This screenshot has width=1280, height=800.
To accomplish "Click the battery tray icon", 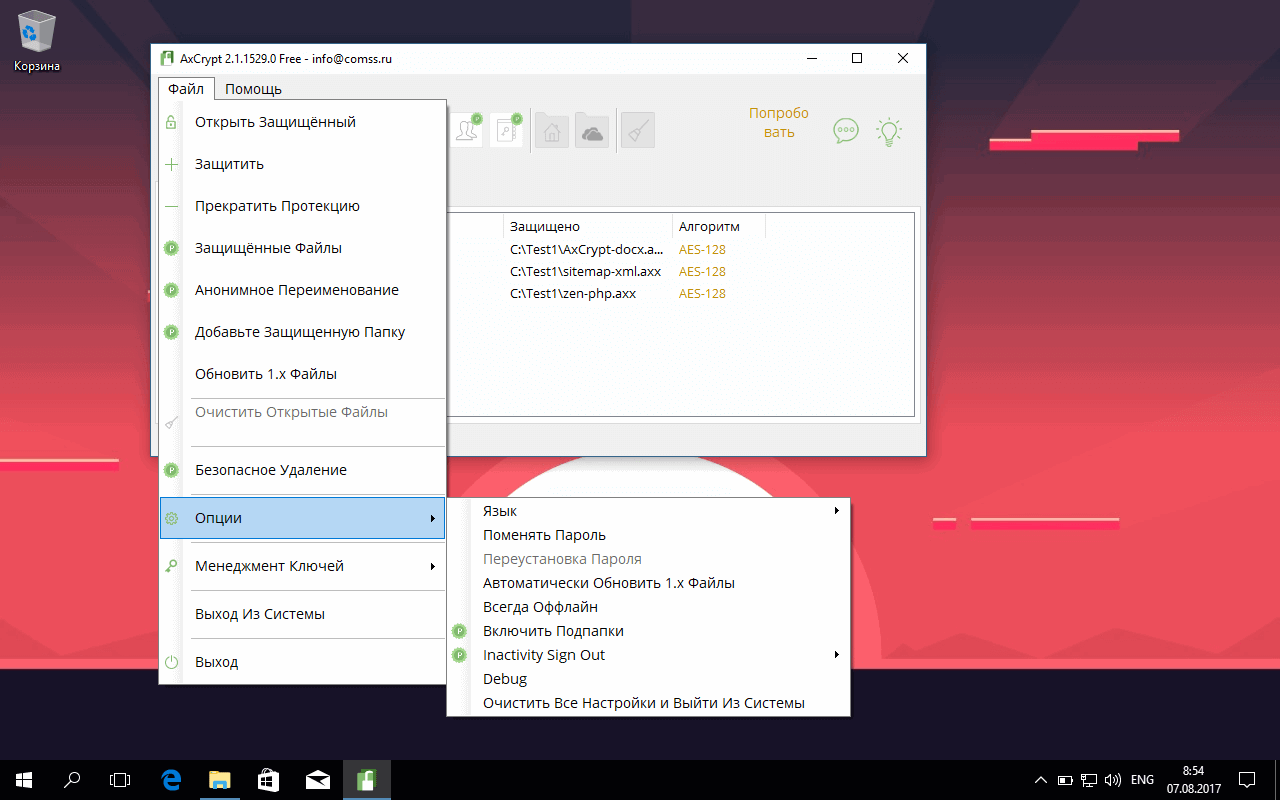I will point(1066,779).
